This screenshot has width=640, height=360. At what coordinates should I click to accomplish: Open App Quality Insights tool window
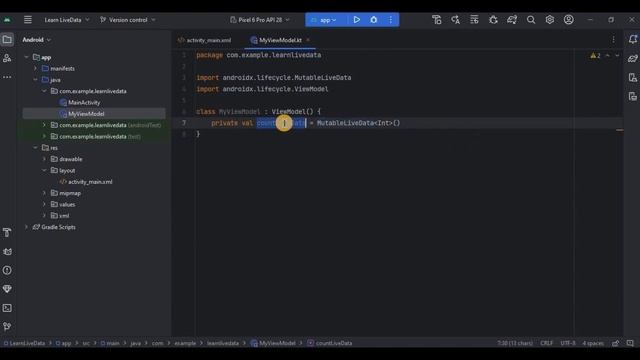click(x=7, y=289)
